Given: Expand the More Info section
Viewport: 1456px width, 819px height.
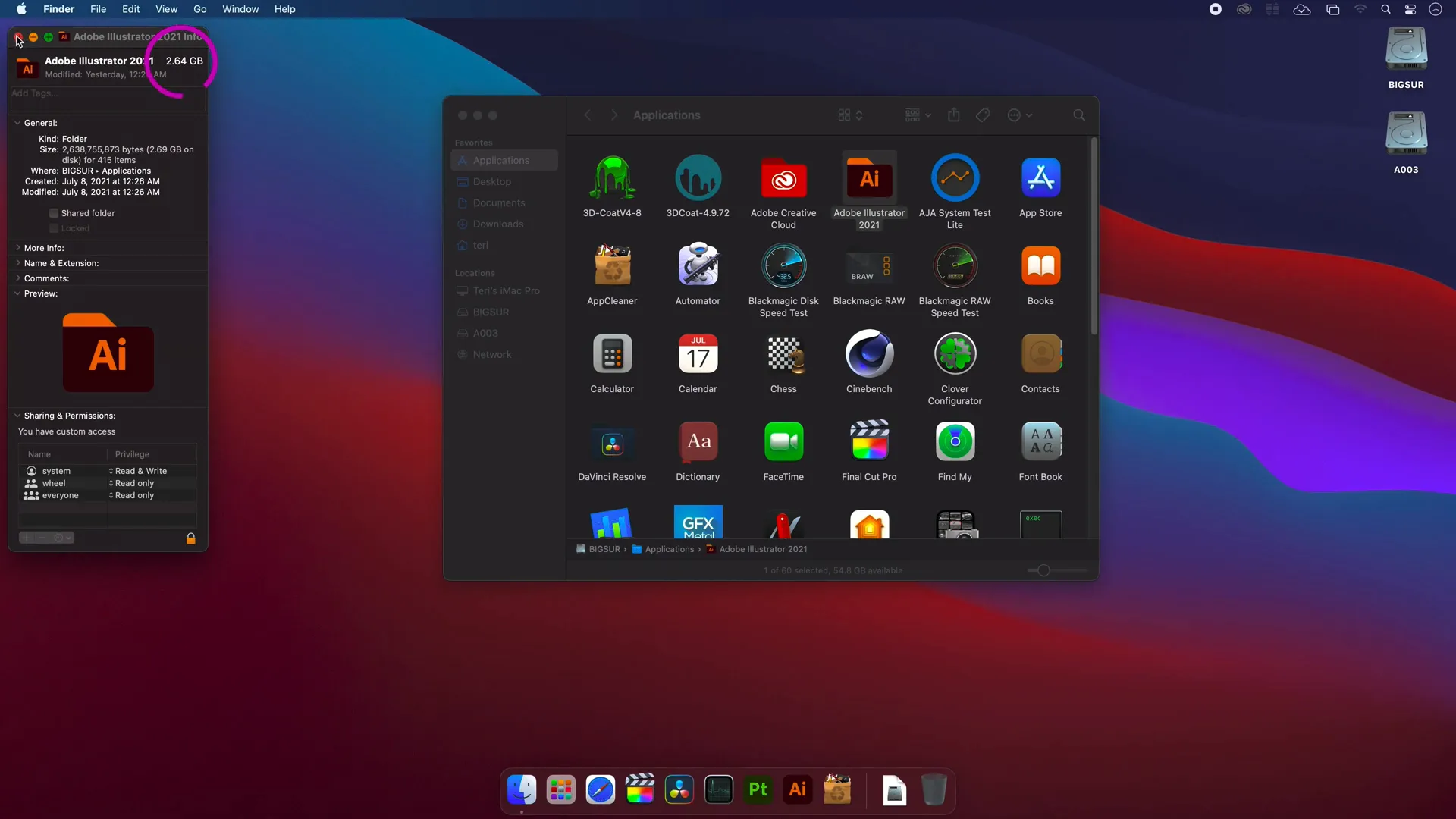Looking at the screenshot, I should [17, 248].
